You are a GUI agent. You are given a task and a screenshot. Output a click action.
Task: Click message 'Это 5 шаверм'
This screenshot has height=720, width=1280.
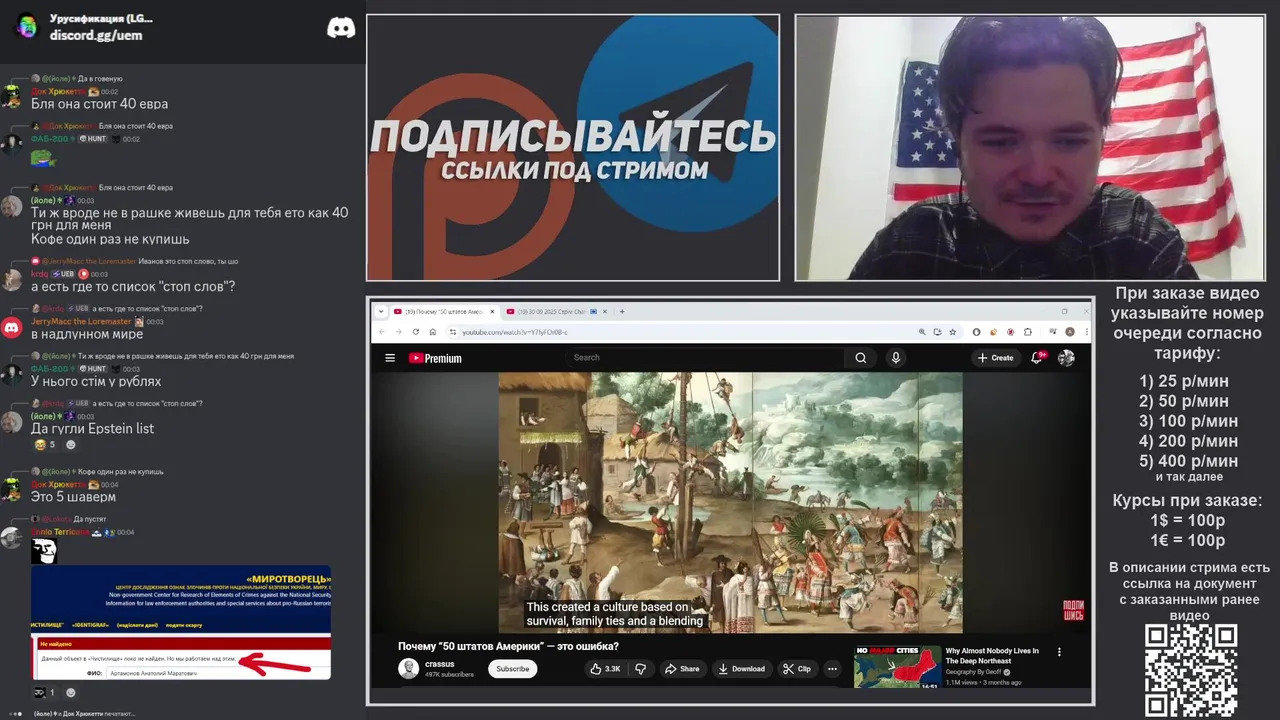73,497
